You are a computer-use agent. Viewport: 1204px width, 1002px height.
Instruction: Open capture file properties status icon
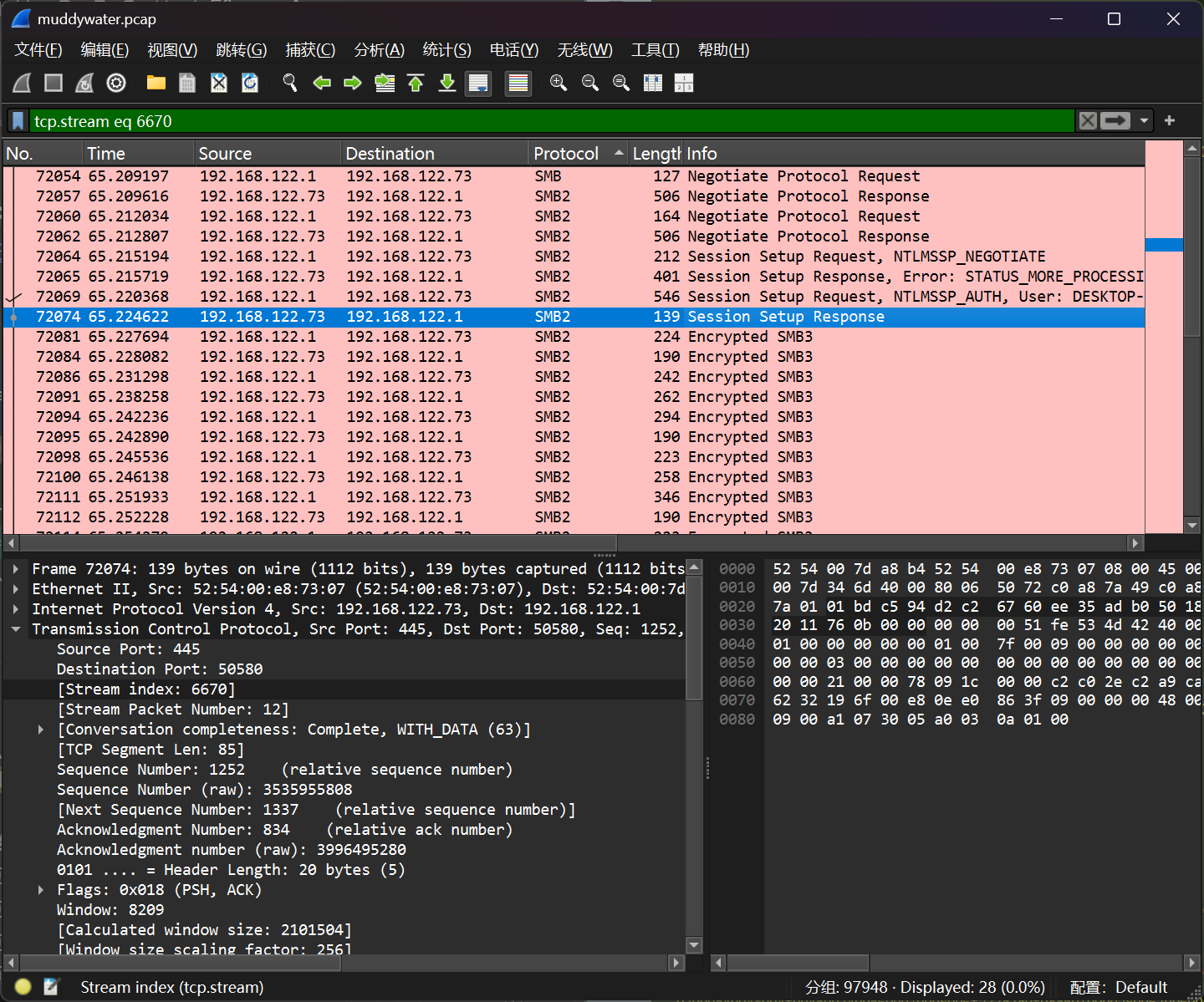[x=51, y=987]
